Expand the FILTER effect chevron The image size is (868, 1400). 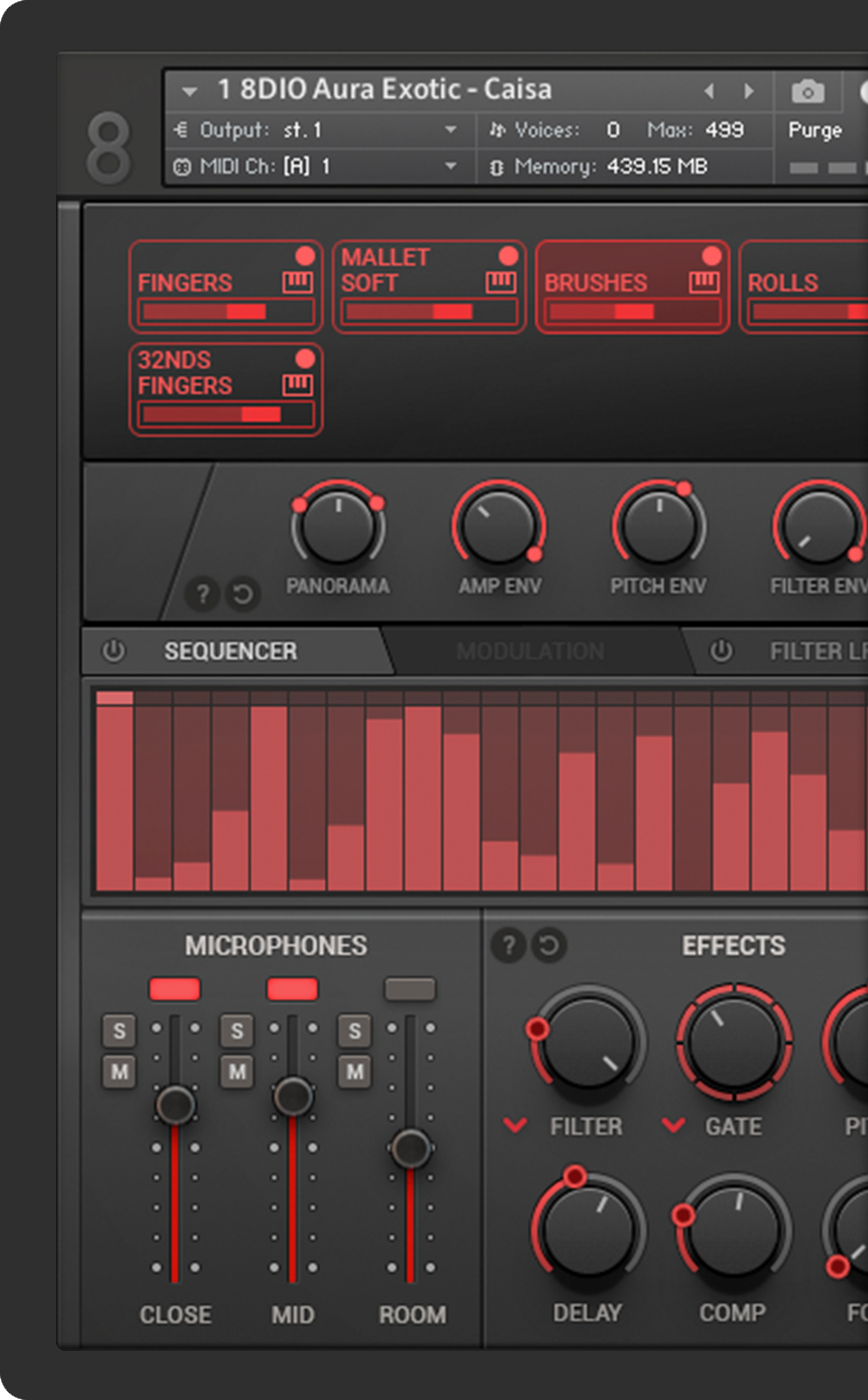(515, 1125)
